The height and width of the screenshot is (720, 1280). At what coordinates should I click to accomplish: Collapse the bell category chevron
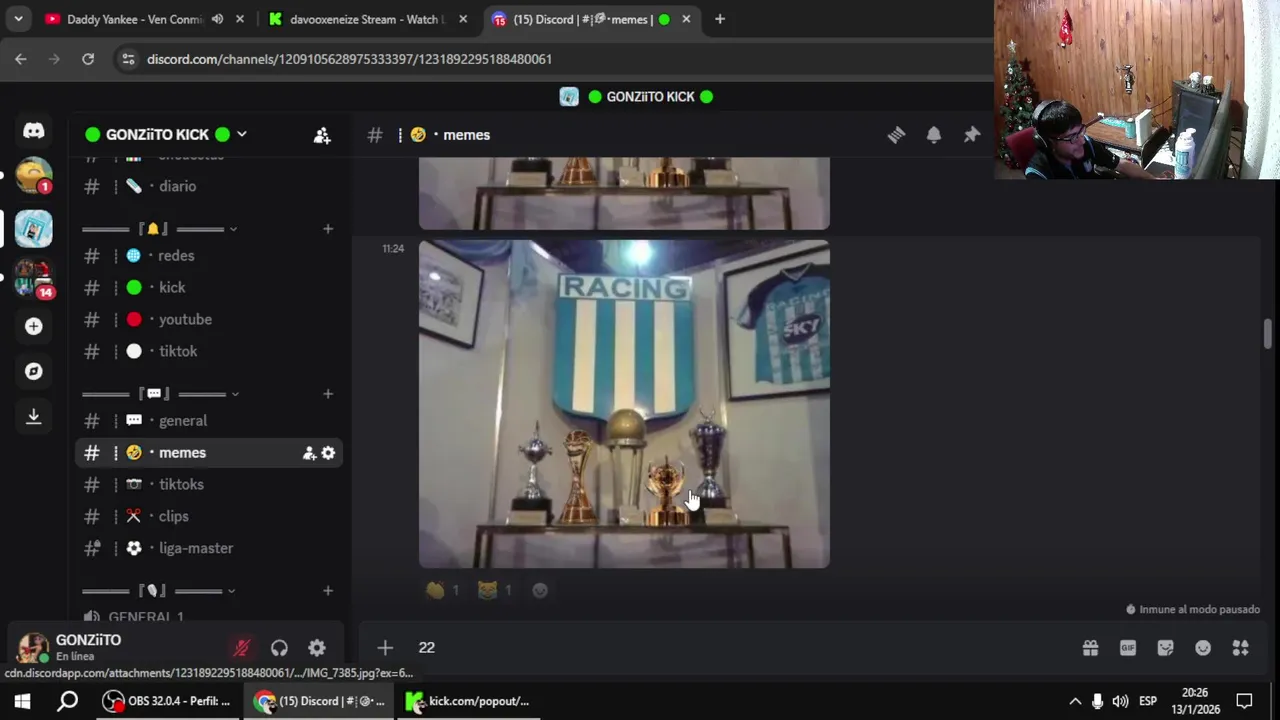[x=233, y=229]
